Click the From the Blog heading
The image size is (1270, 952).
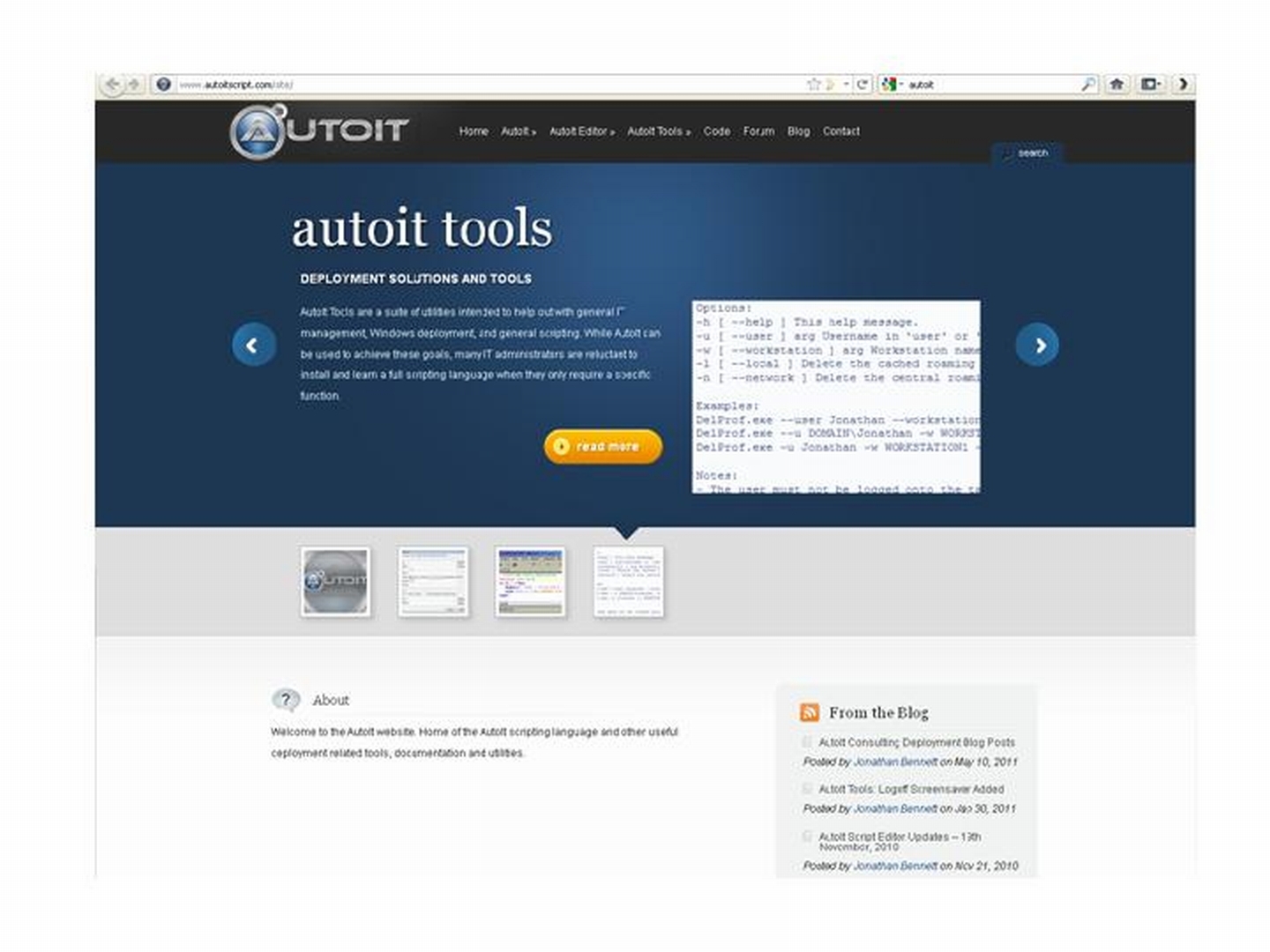click(x=878, y=712)
